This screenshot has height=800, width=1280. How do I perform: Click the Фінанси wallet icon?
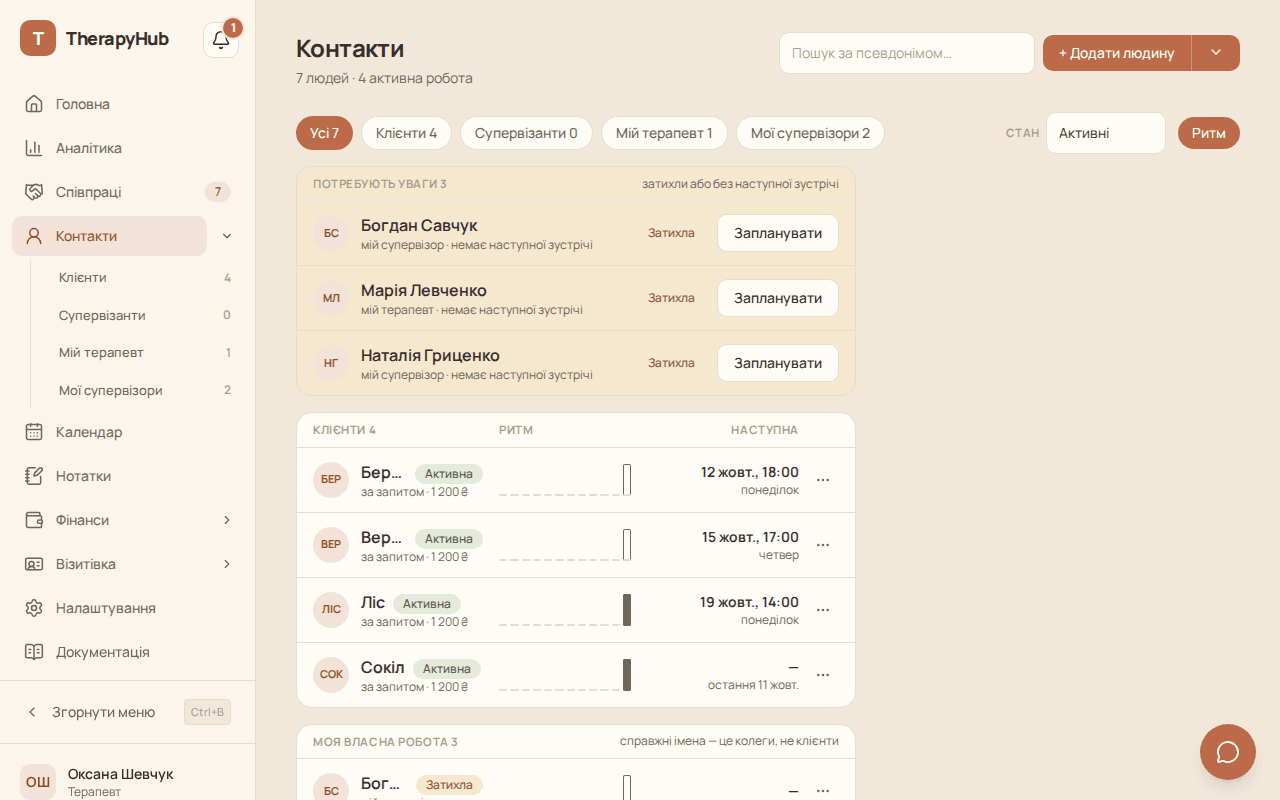click(x=34, y=520)
